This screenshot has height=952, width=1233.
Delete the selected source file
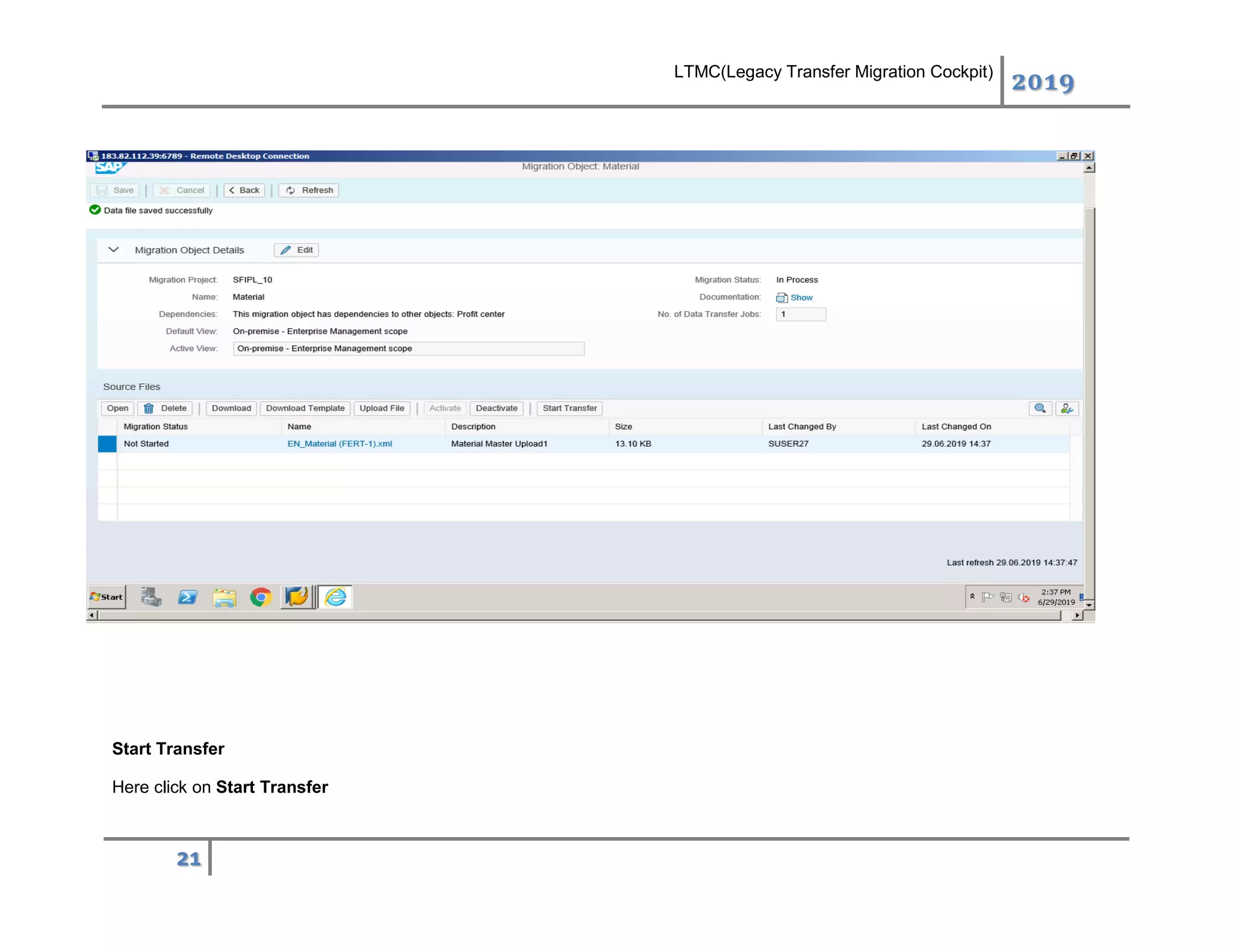[x=166, y=409]
